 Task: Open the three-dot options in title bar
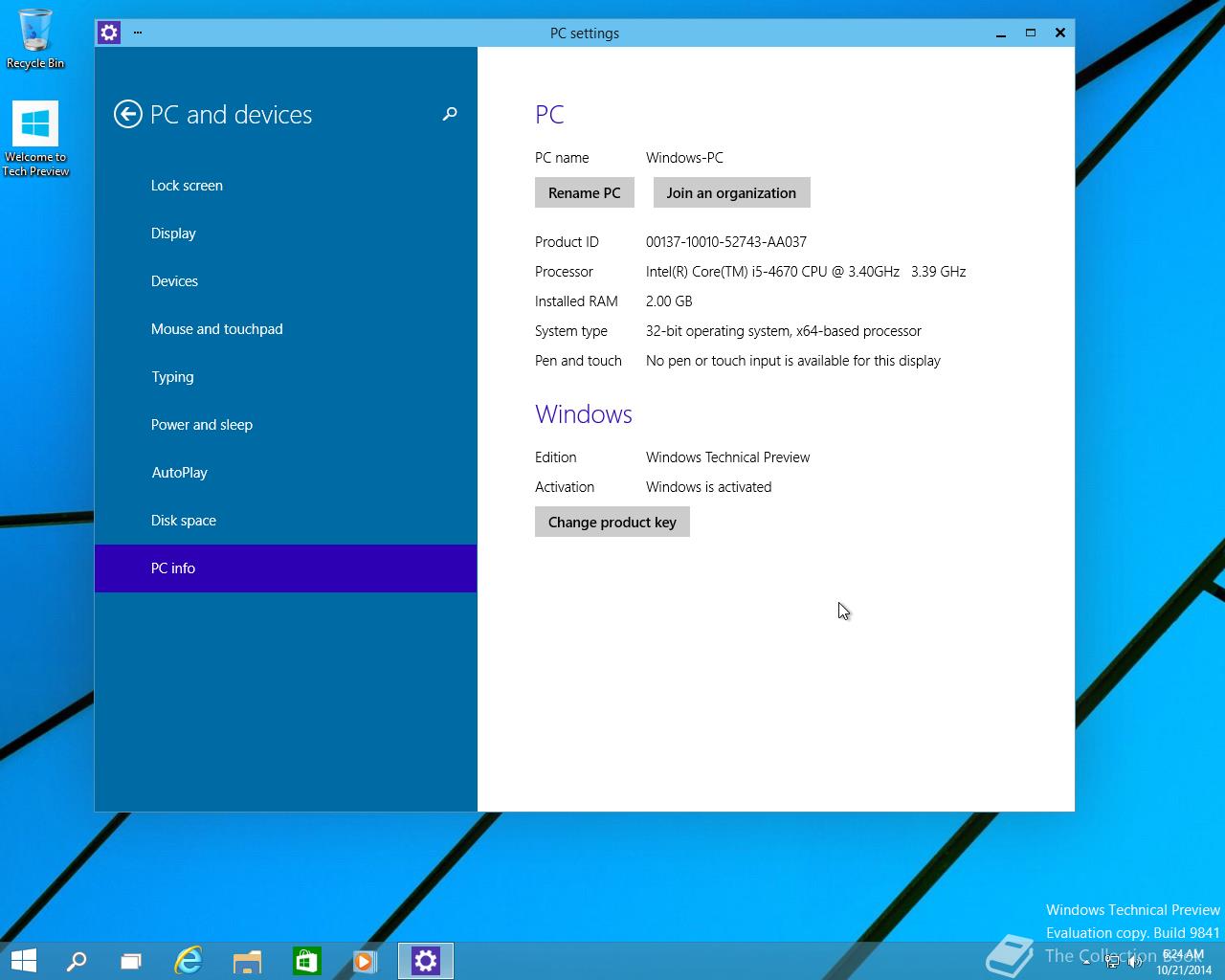click(x=138, y=33)
